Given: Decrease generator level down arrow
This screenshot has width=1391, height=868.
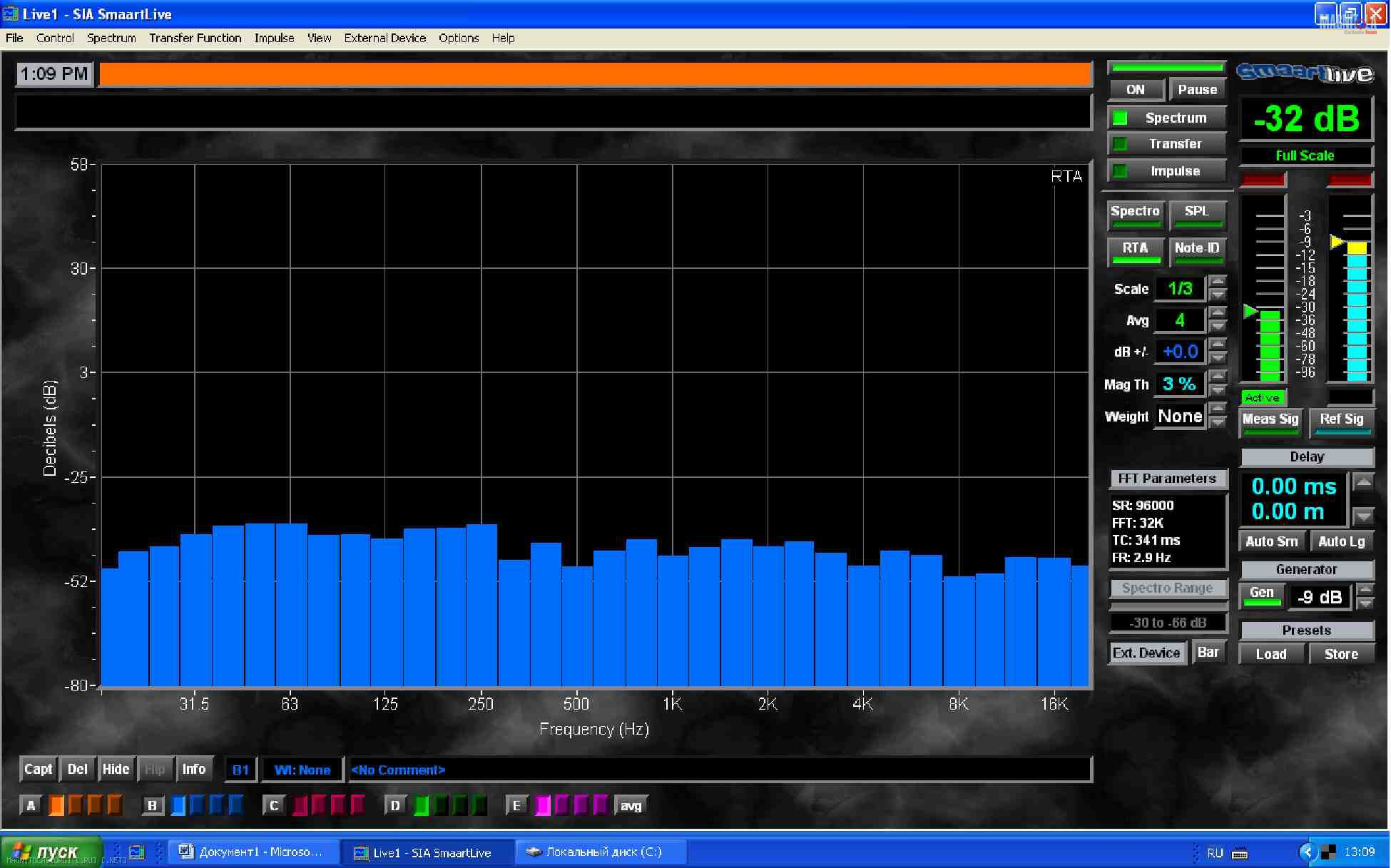Looking at the screenshot, I should point(1365,603).
